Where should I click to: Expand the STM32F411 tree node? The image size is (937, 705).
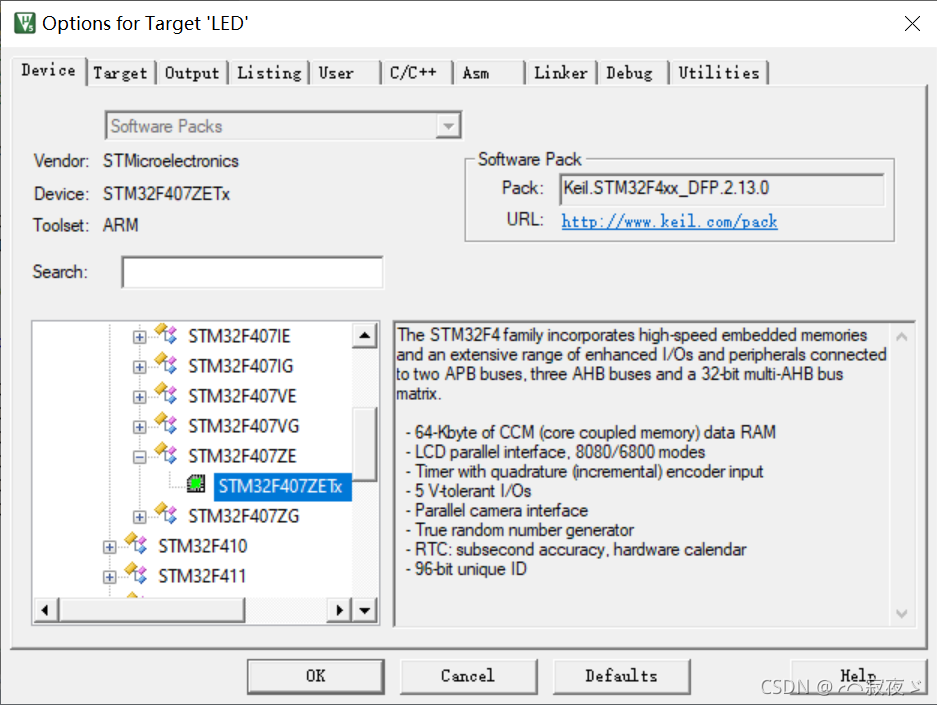click(109, 577)
